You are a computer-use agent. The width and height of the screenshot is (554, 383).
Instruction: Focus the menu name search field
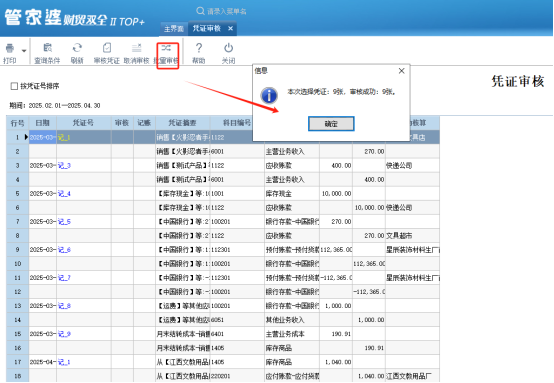coord(227,11)
